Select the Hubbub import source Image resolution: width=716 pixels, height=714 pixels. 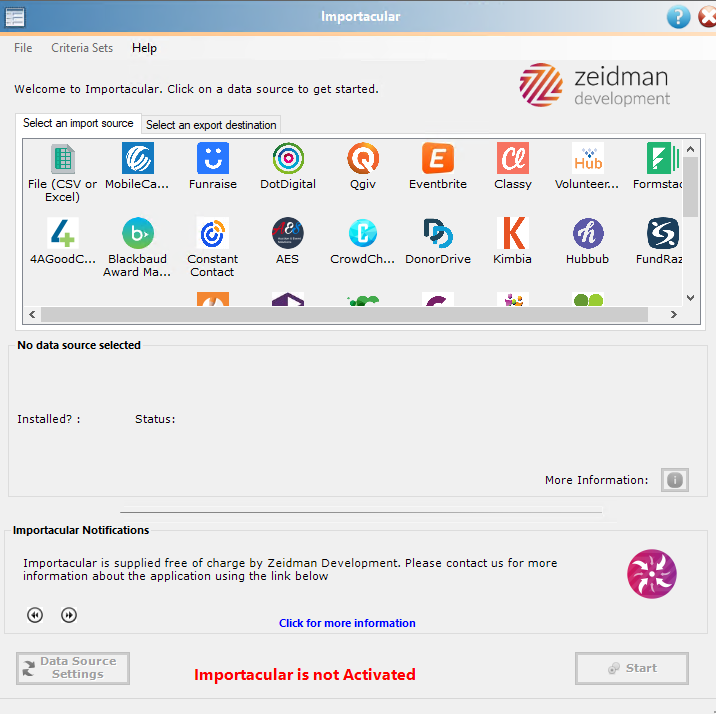pos(587,241)
